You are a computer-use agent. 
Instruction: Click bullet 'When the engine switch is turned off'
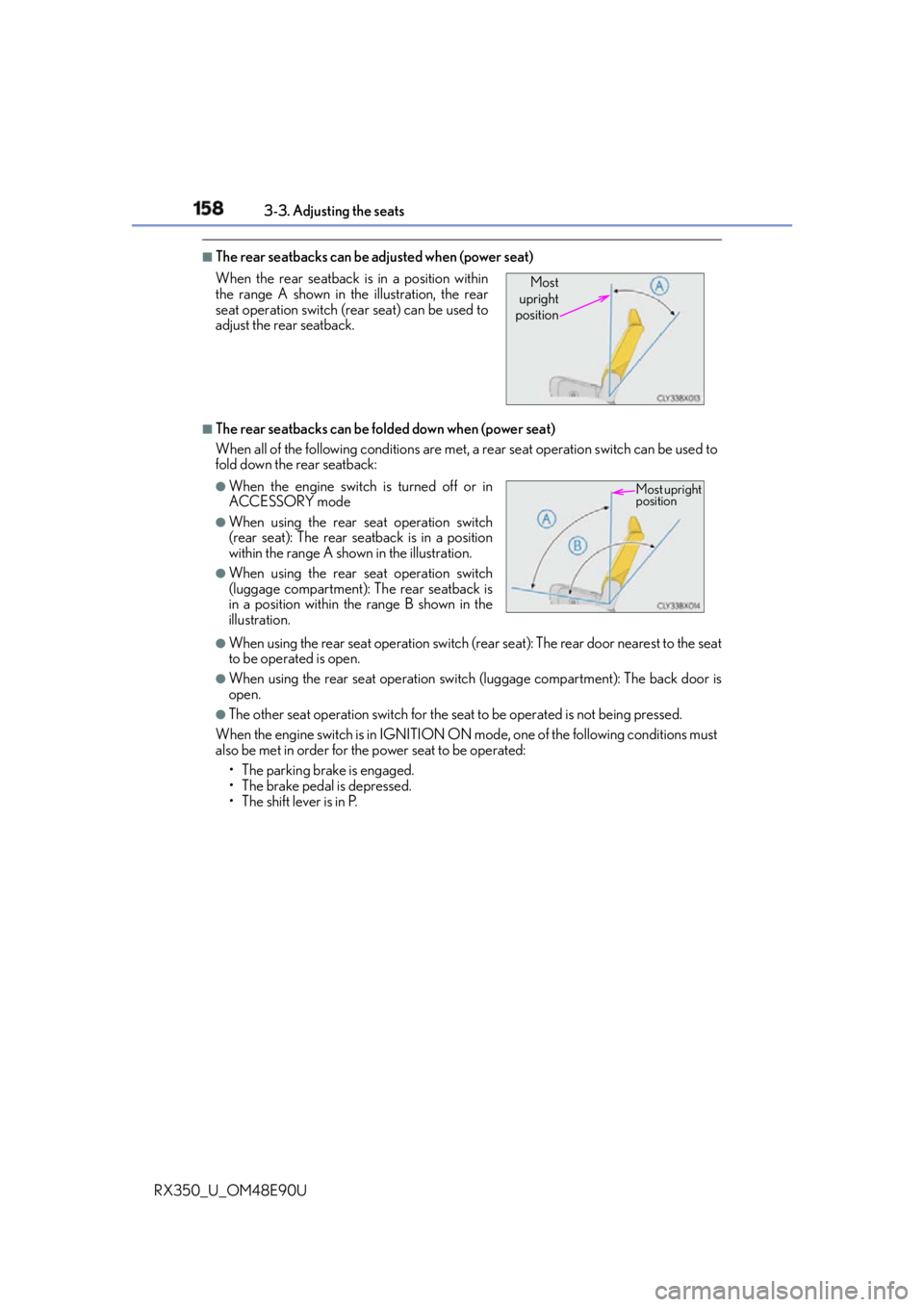(x=361, y=494)
